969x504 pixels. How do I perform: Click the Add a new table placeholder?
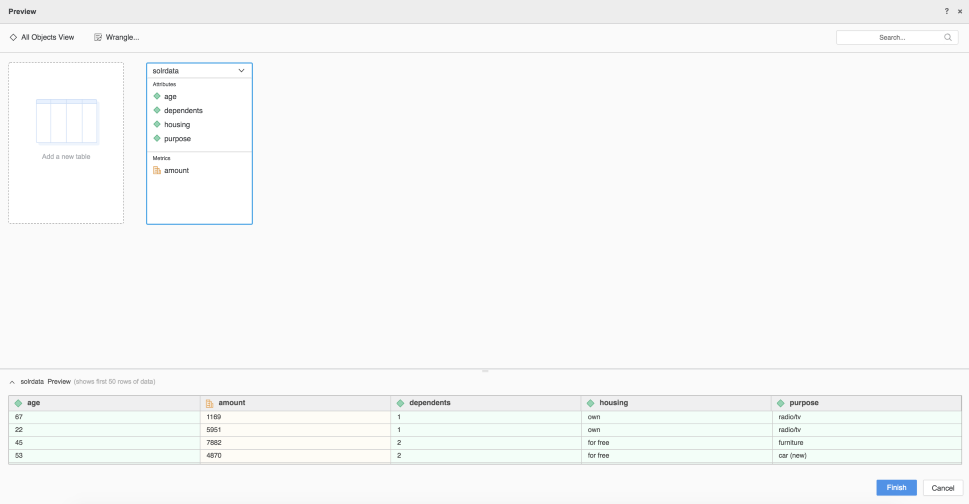(66, 143)
